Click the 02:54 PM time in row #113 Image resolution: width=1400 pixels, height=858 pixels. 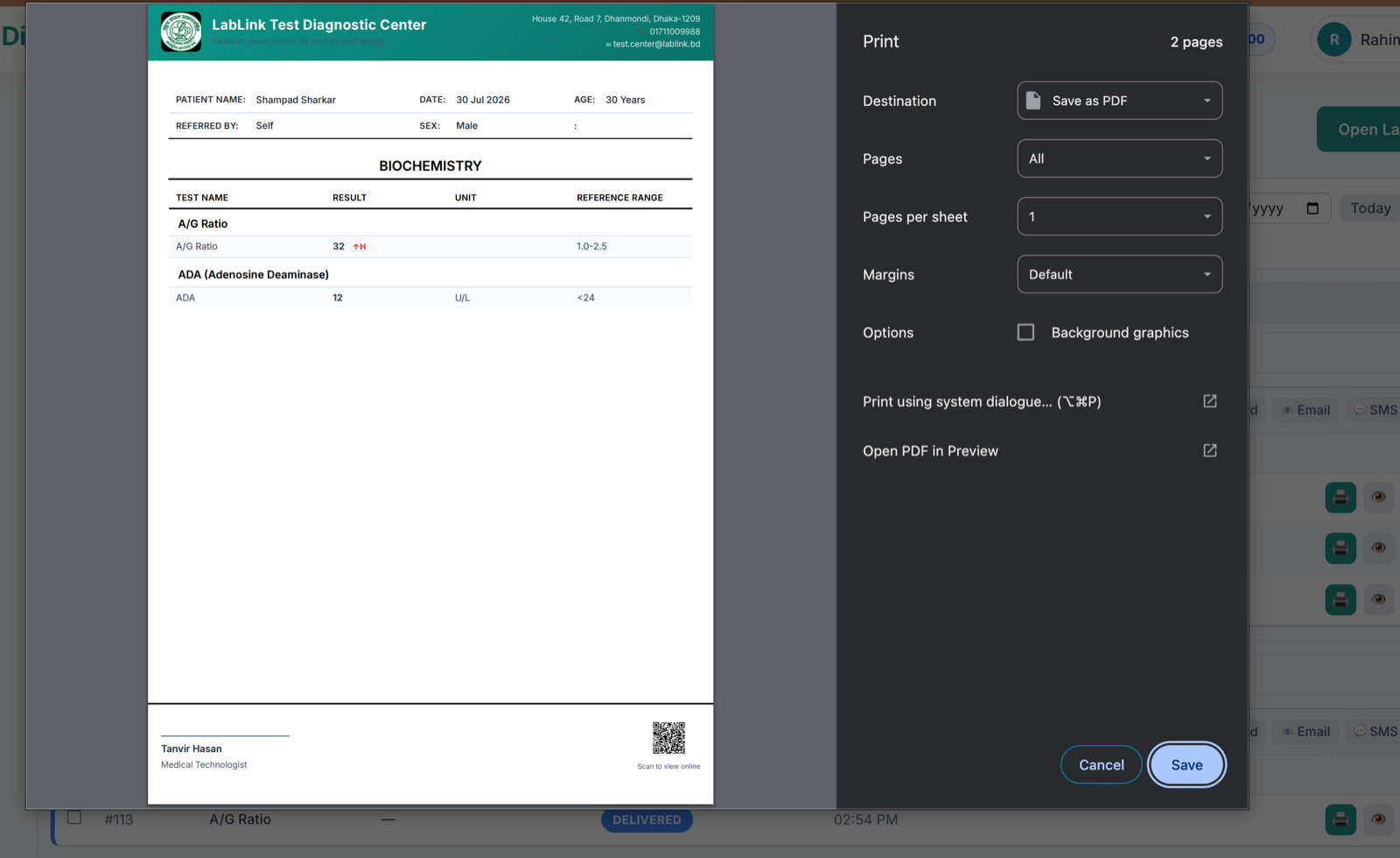point(865,819)
